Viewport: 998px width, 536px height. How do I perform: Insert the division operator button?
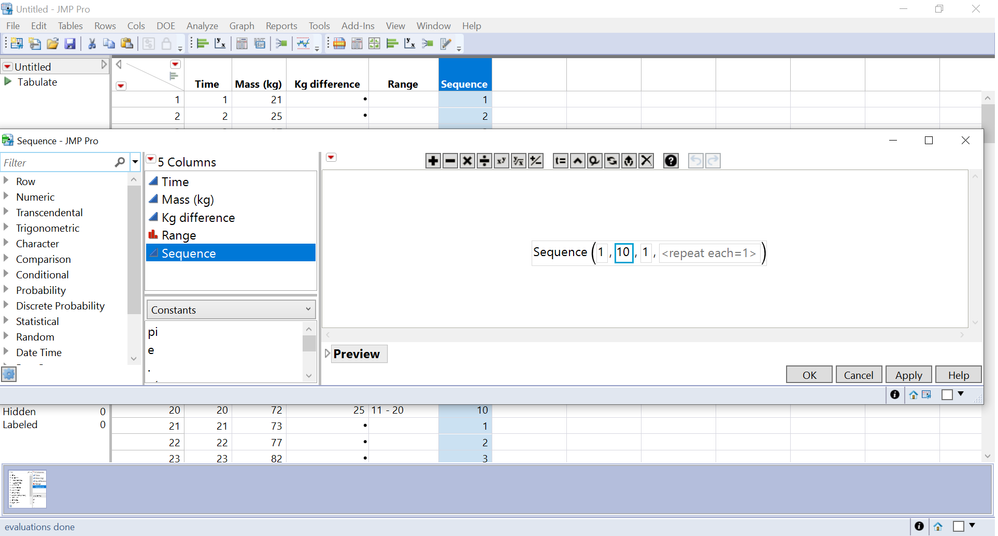484,161
